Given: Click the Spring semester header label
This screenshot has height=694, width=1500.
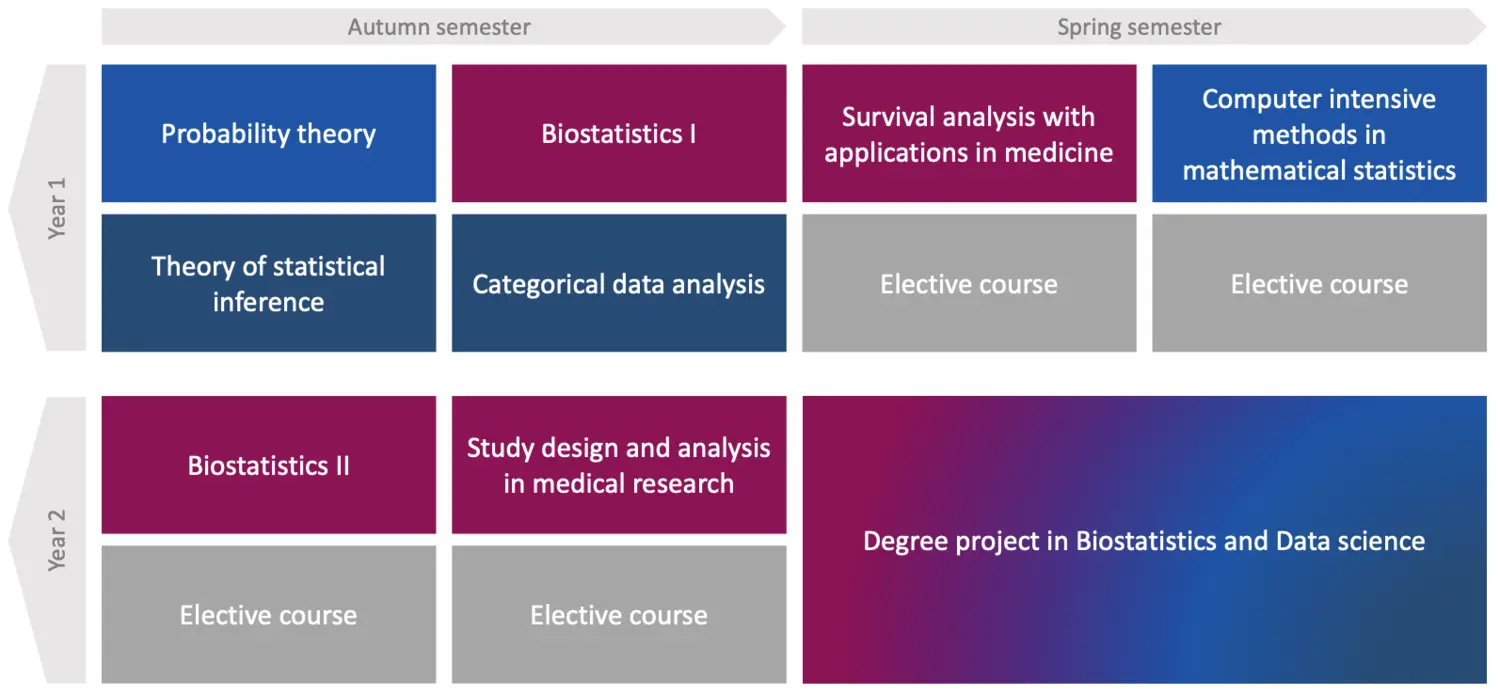Looking at the screenshot, I should click(1139, 27).
